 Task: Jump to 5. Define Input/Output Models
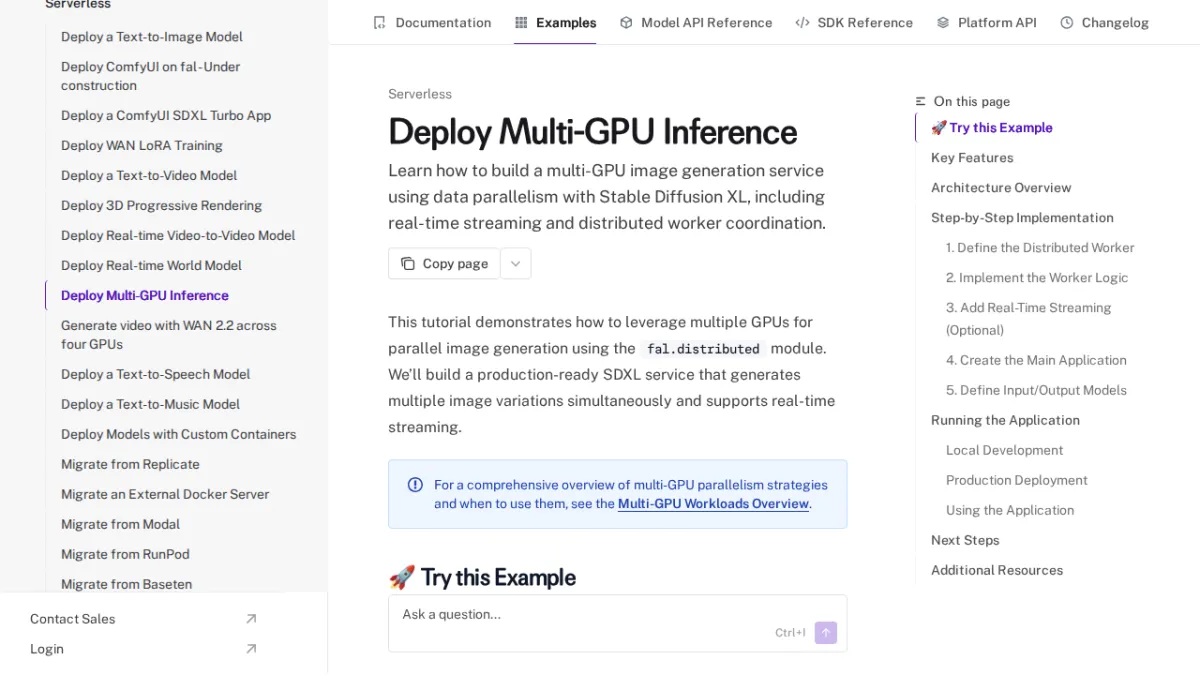[1036, 390]
